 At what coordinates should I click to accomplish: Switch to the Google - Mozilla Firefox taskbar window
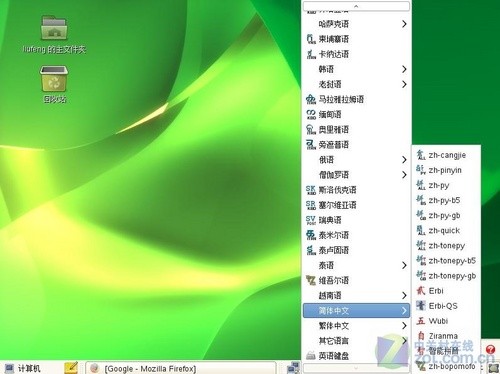[x=181, y=368]
